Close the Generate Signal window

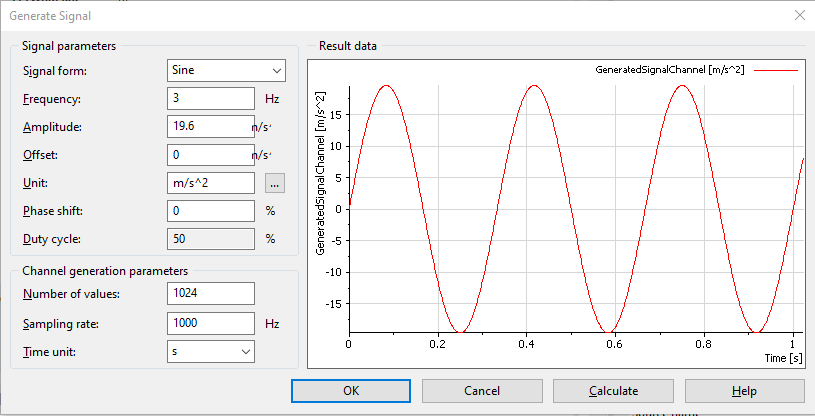(798, 15)
